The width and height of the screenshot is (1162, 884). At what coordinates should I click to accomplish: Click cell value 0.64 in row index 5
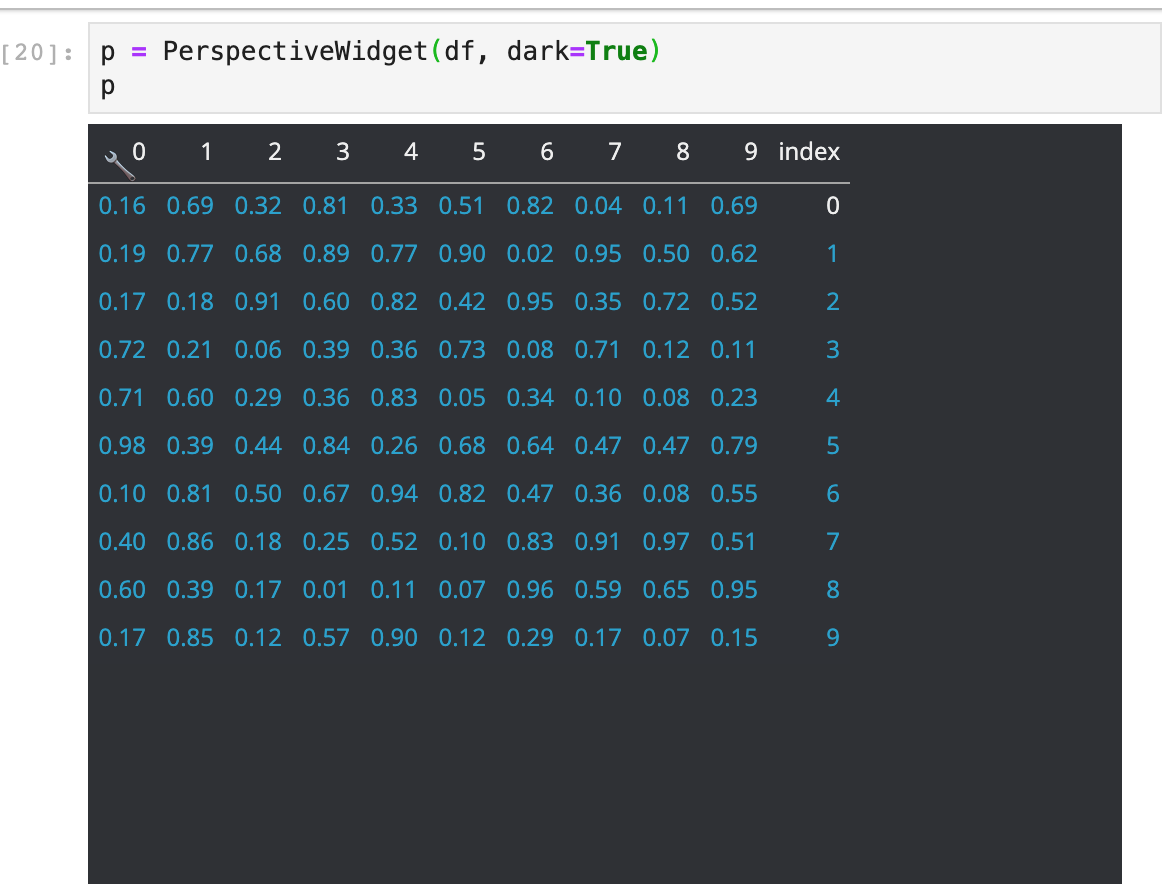pyautogui.click(x=530, y=445)
